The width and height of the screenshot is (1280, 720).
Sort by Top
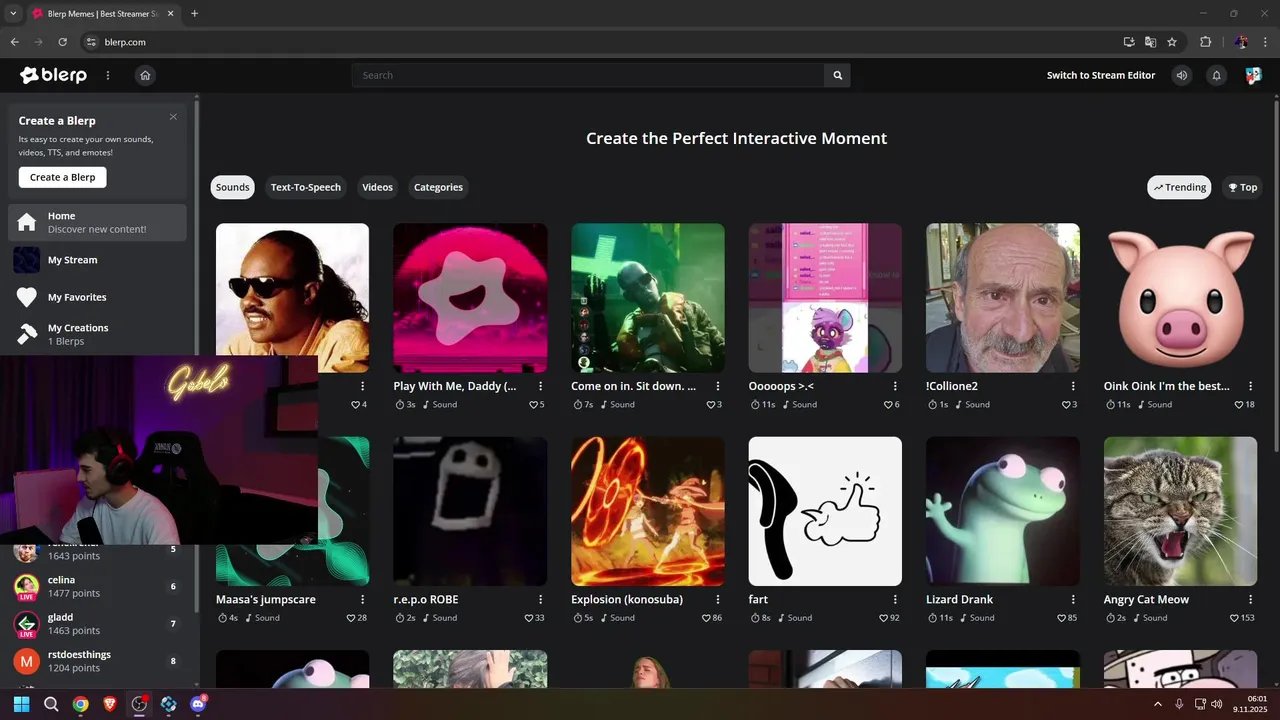tap(1242, 187)
